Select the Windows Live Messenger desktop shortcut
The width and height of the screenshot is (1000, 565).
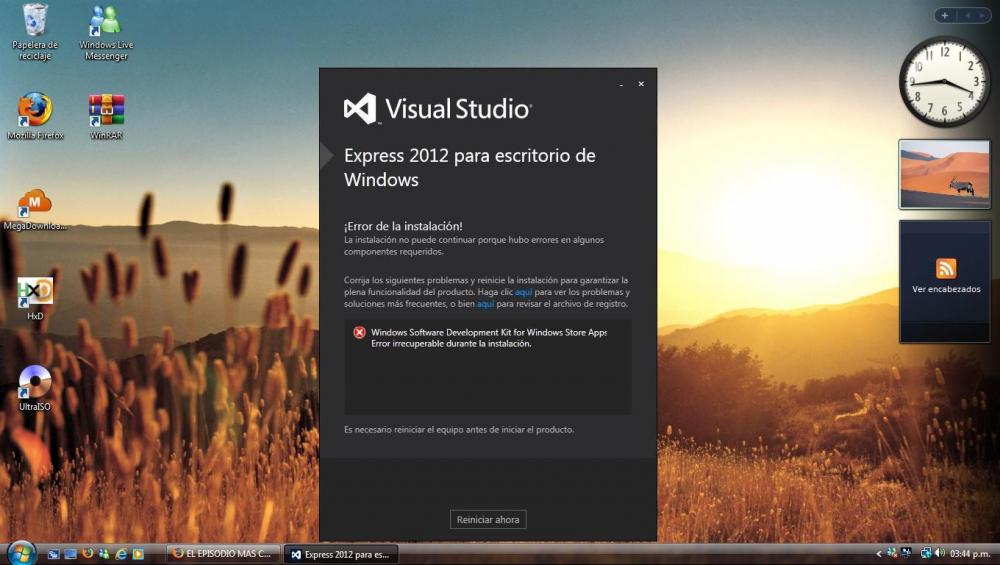click(106, 32)
